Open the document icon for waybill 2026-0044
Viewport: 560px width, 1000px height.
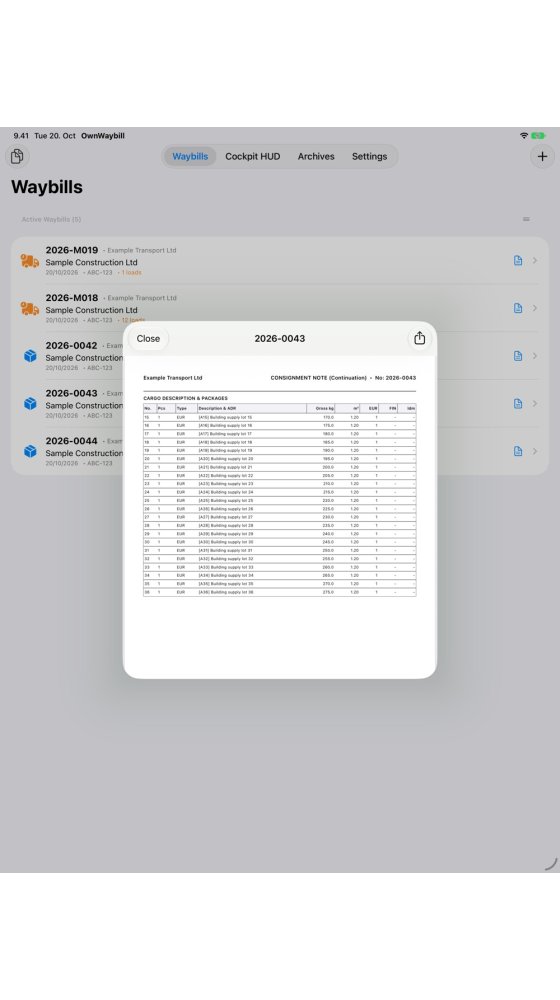point(518,451)
